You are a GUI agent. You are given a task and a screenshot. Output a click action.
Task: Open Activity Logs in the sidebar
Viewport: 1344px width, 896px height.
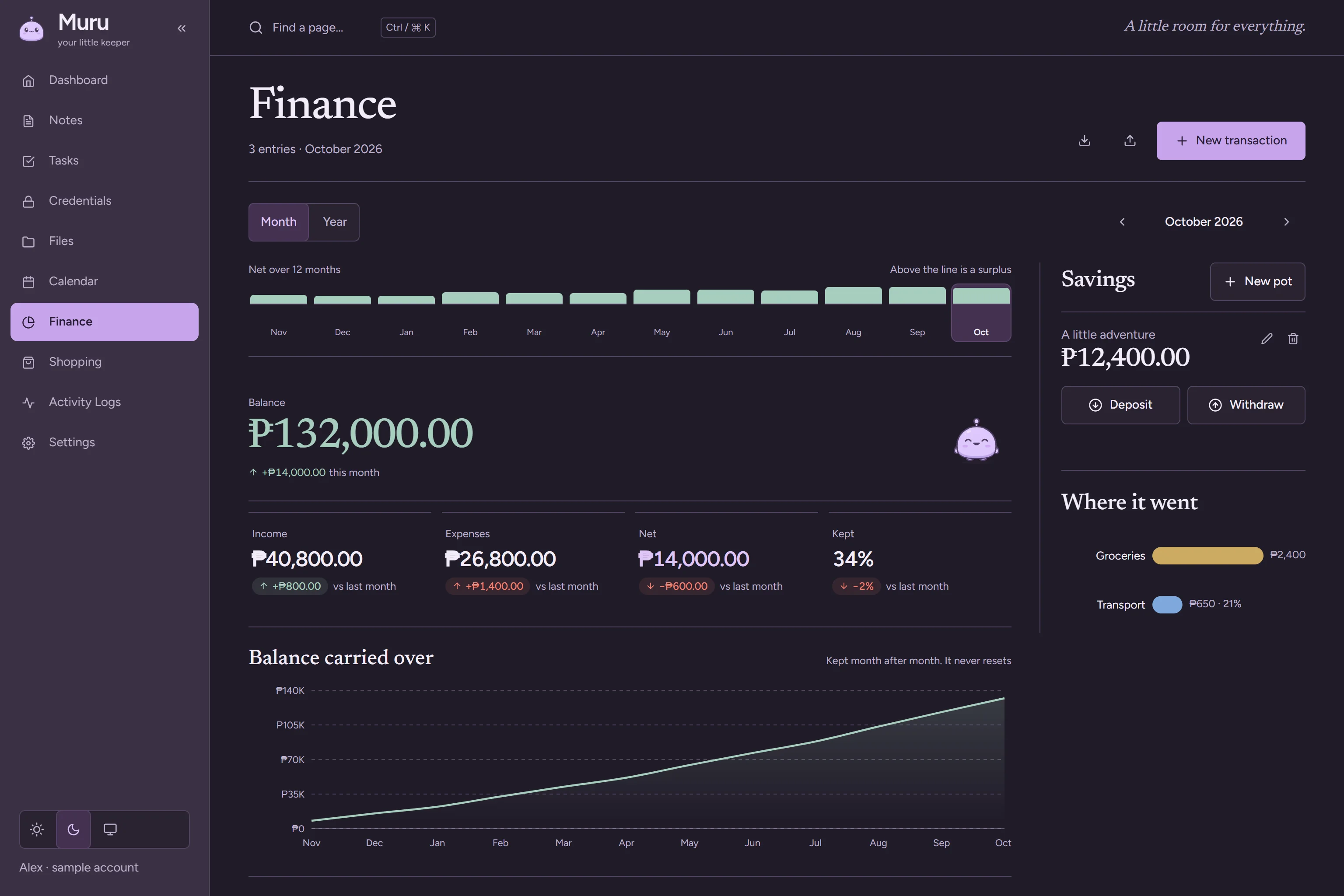tap(105, 402)
